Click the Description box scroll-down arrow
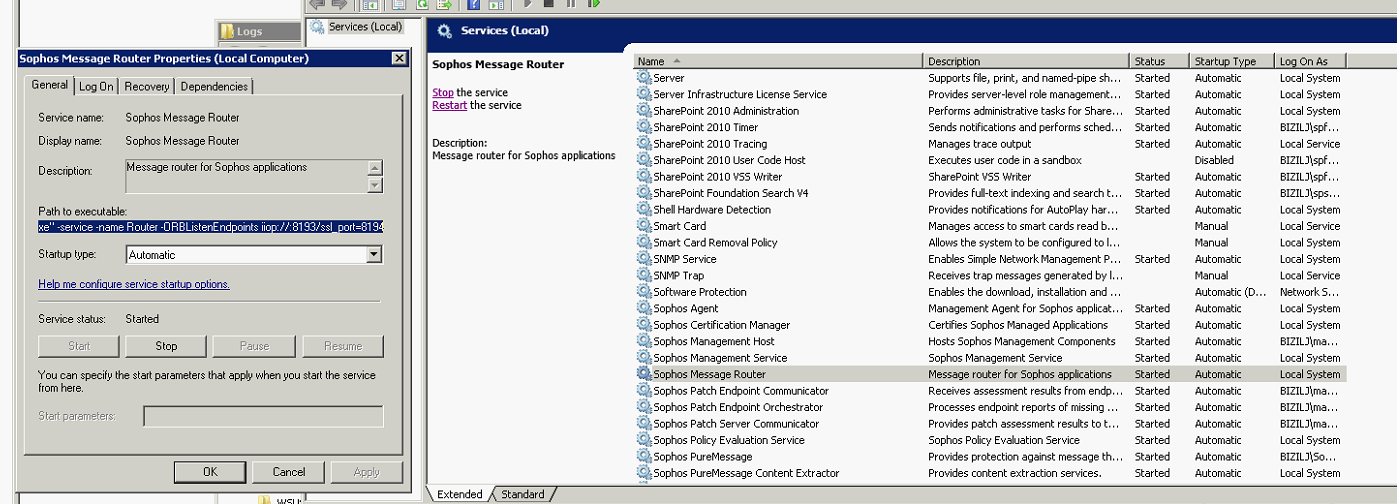 375,185
